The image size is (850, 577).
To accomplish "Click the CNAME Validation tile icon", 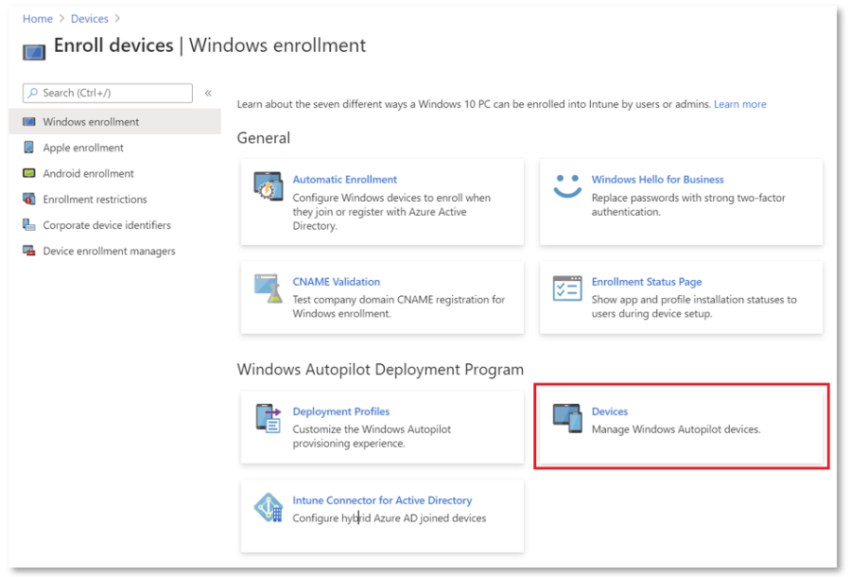I will pyautogui.click(x=267, y=288).
